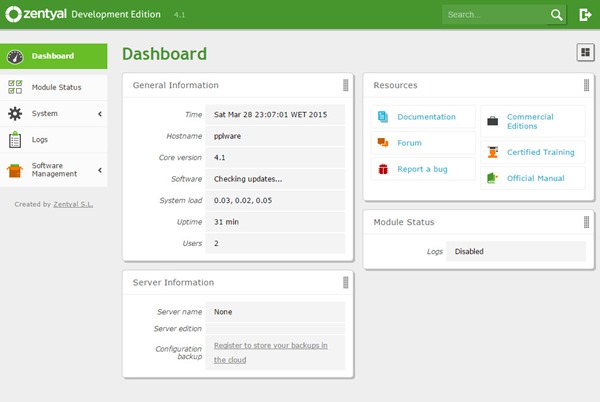This screenshot has height=402, width=600.
Task: Click the Forum speech bubbles icon
Action: coord(383,143)
